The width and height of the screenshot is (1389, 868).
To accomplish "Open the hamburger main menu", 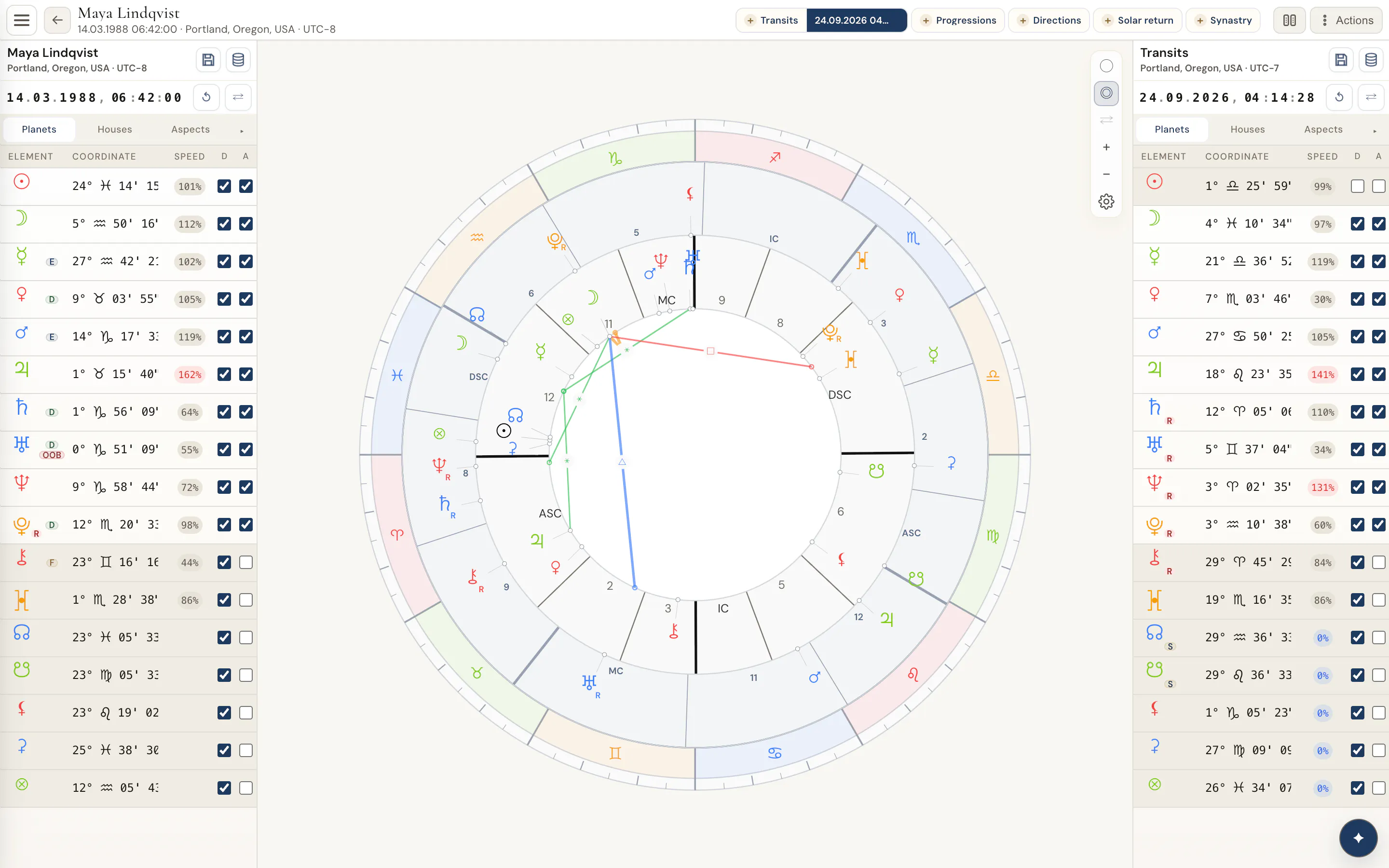I will (x=22, y=20).
